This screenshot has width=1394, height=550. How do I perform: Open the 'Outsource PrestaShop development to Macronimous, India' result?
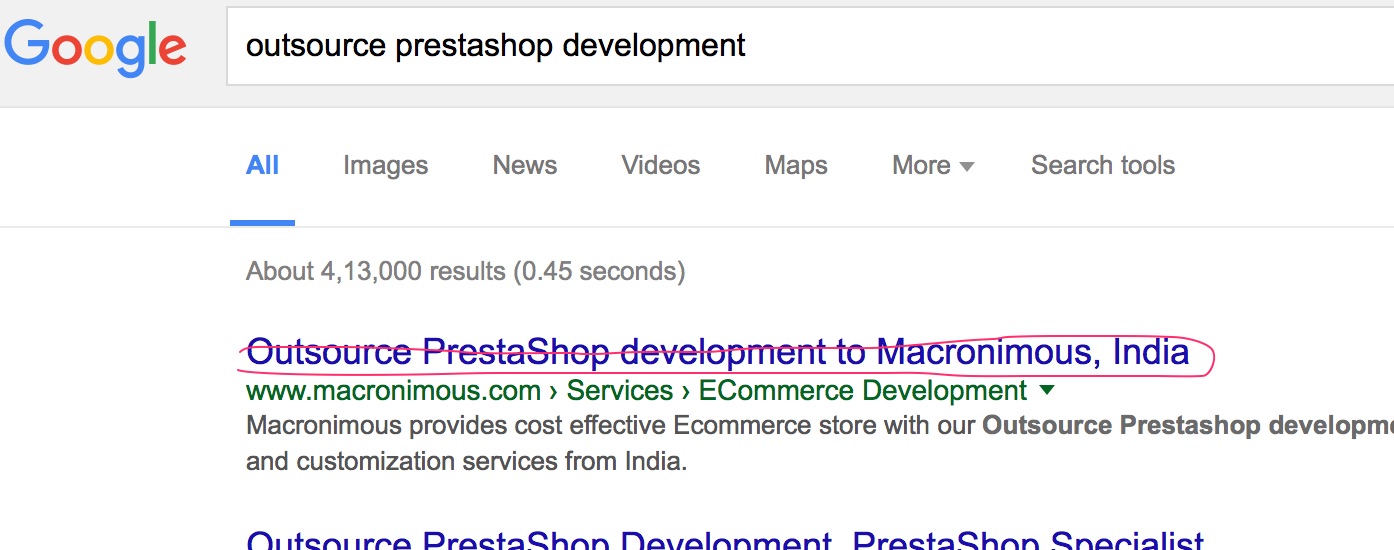pyautogui.click(x=717, y=353)
